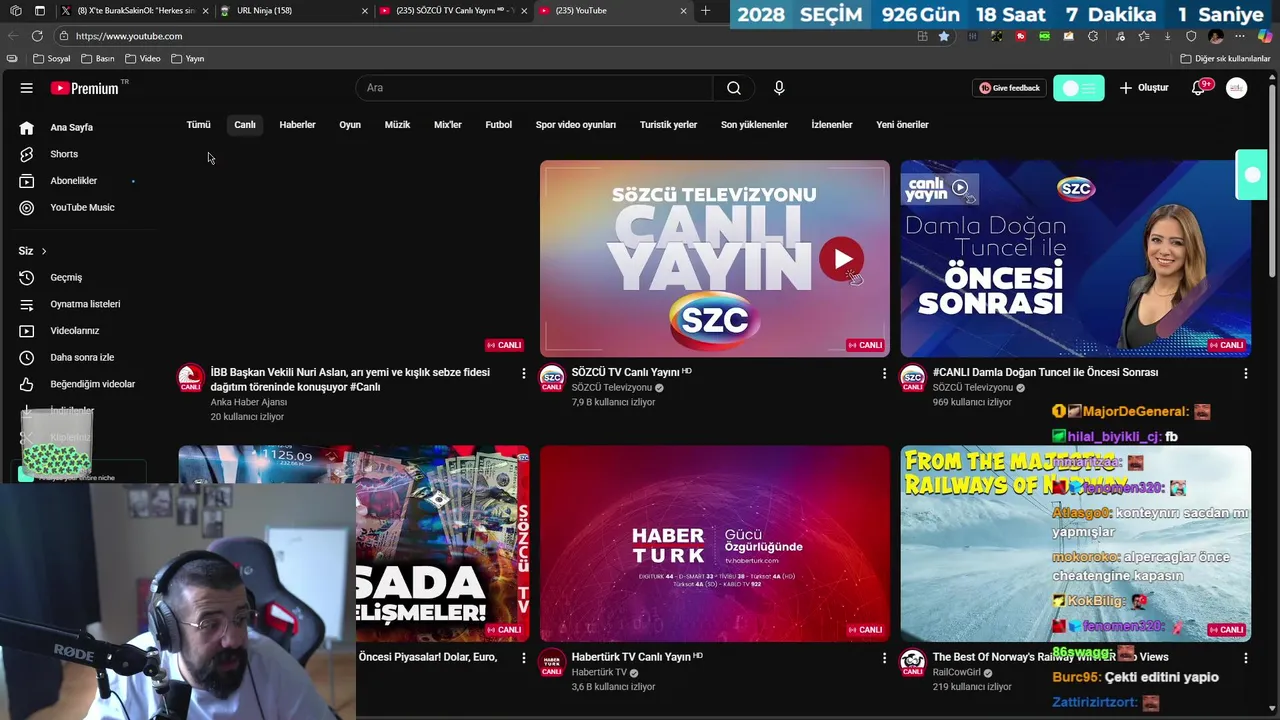The width and height of the screenshot is (1280, 720).
Task: Open the browser favorites list icon
Action: [x=1143, y=36]
